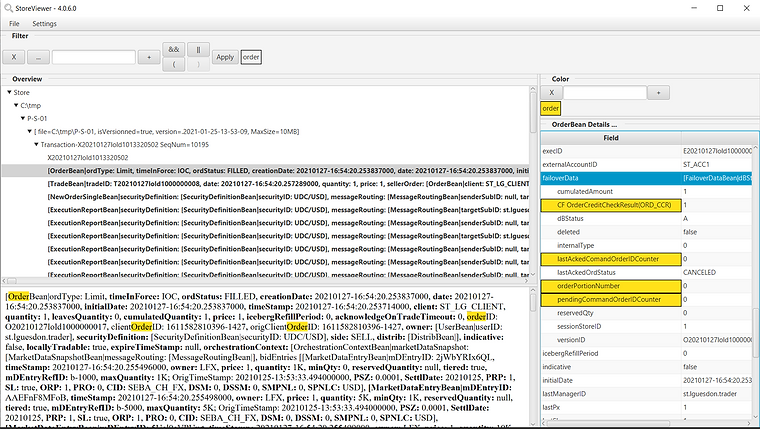Click the Field column header
The width and height of the screenshot is (760, 429).
(611, 138)
